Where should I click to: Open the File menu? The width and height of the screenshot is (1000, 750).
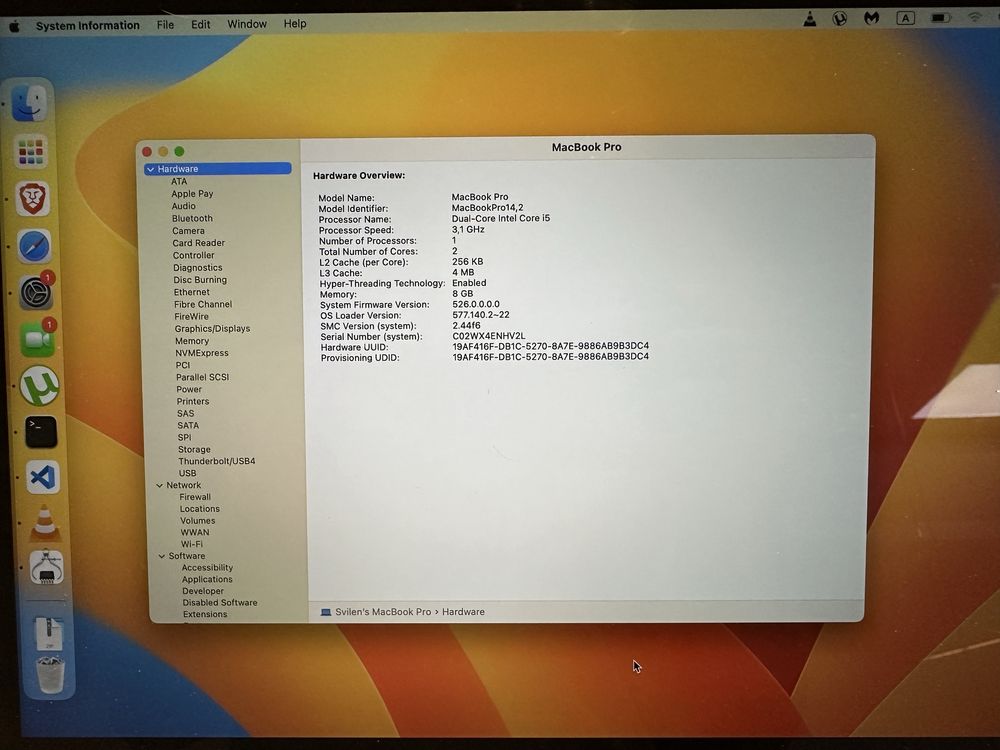click(x=165, y=25)
